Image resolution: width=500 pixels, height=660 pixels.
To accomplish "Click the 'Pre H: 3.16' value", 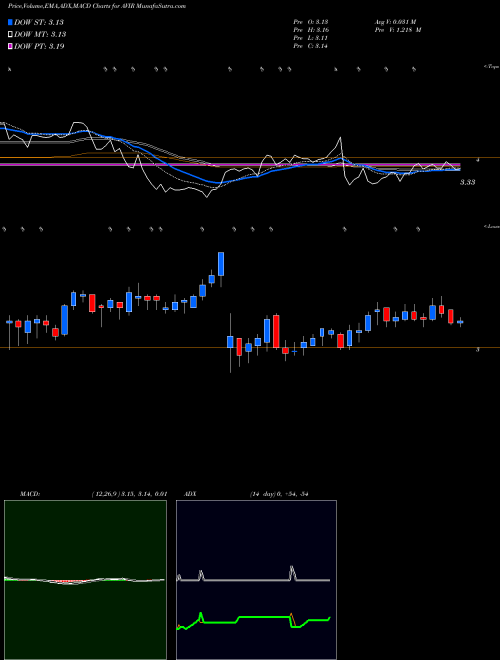I will pos(311,30).
